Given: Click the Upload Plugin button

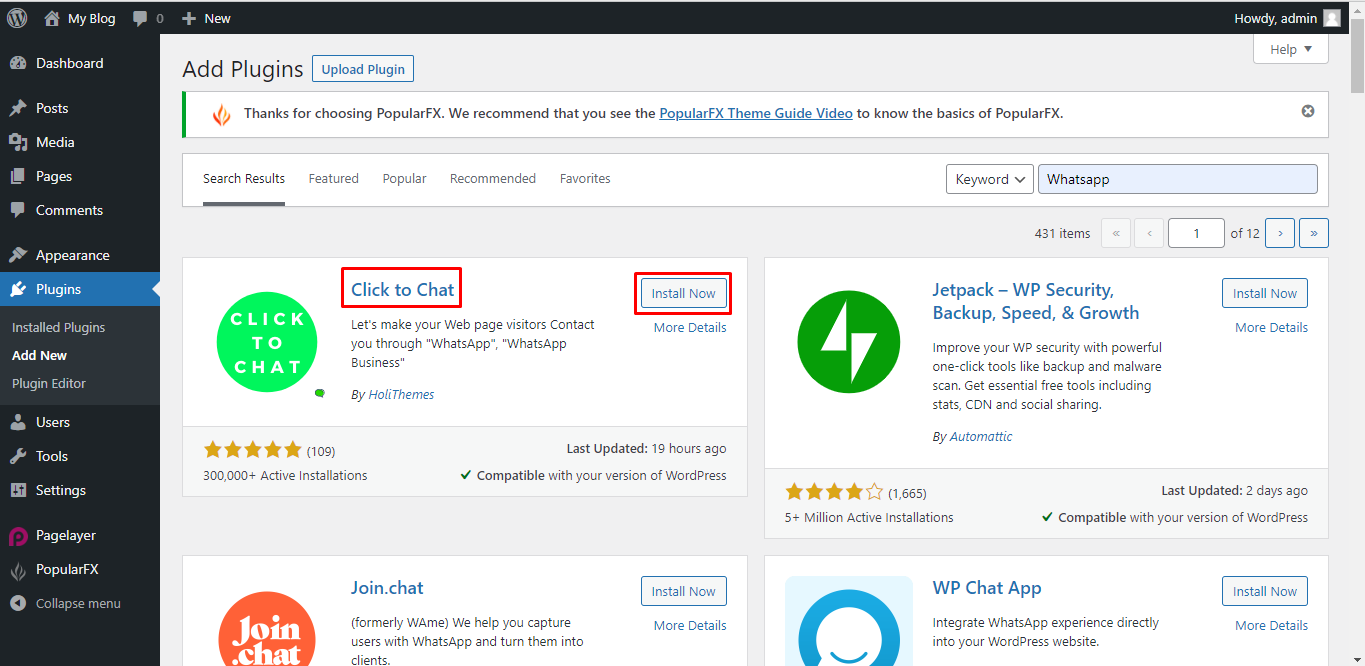Looking at the screenshot, I should pos(363,69).
